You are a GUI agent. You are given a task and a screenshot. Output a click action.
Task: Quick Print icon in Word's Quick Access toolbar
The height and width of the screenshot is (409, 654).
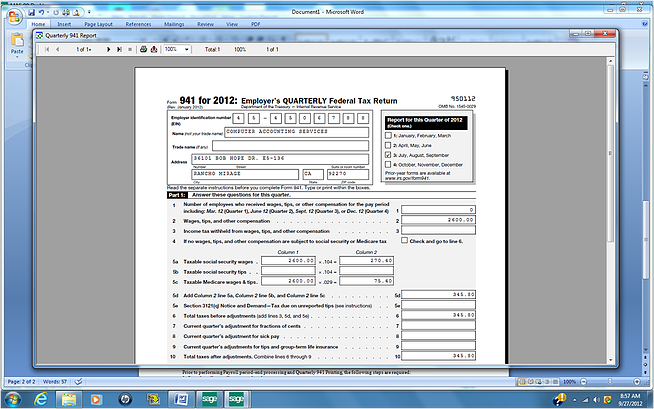click(66, 13)
